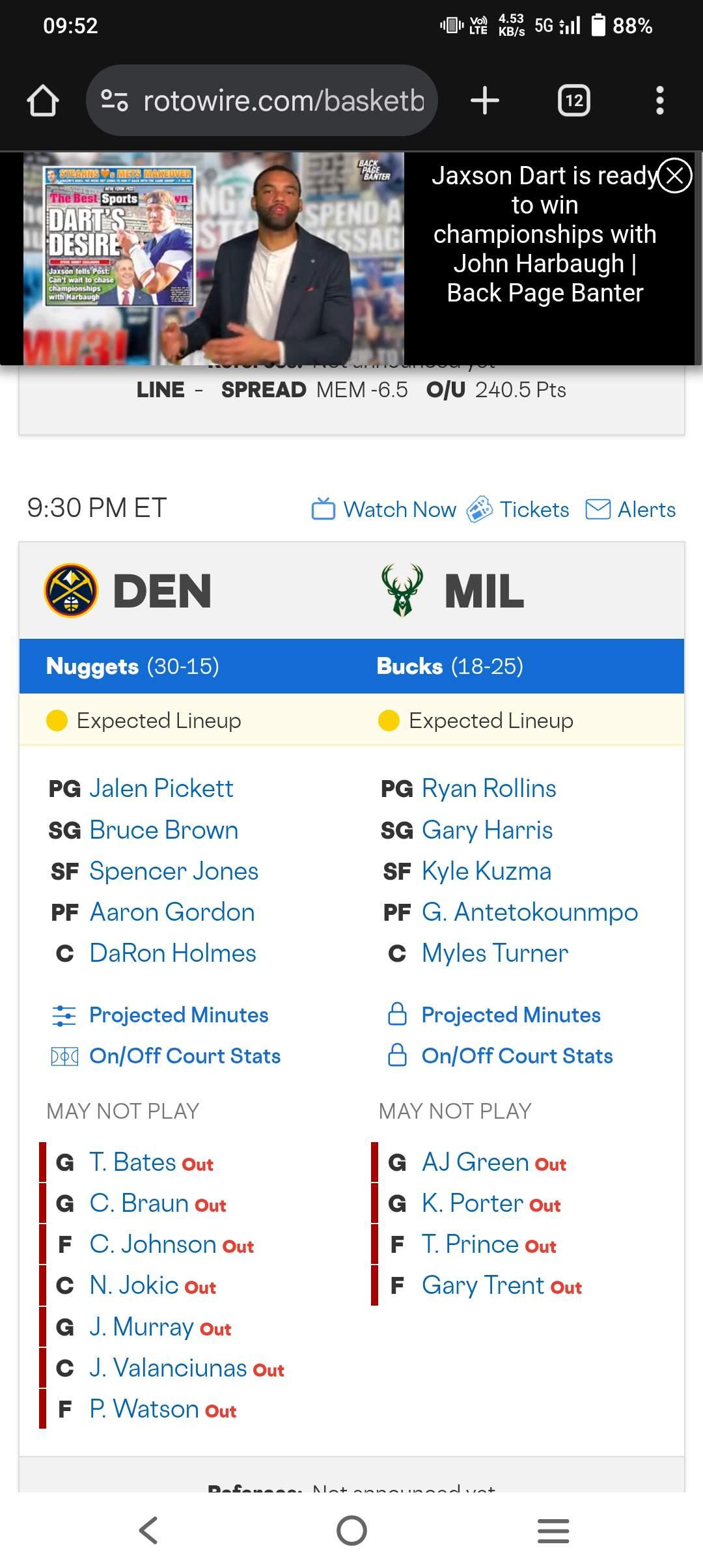
Task: Open Nuggets On/Off Court Stats
Action: click(x=185, y=1056)
